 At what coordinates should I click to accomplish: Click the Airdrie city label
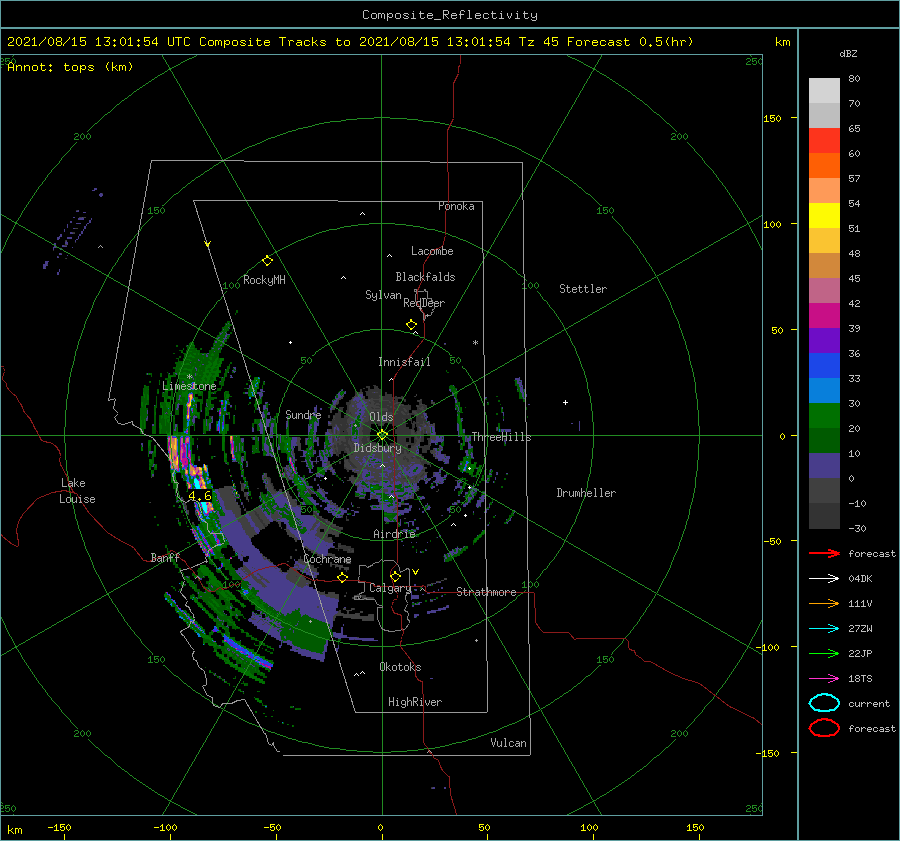pyautogui.click(x=394, y=534)
